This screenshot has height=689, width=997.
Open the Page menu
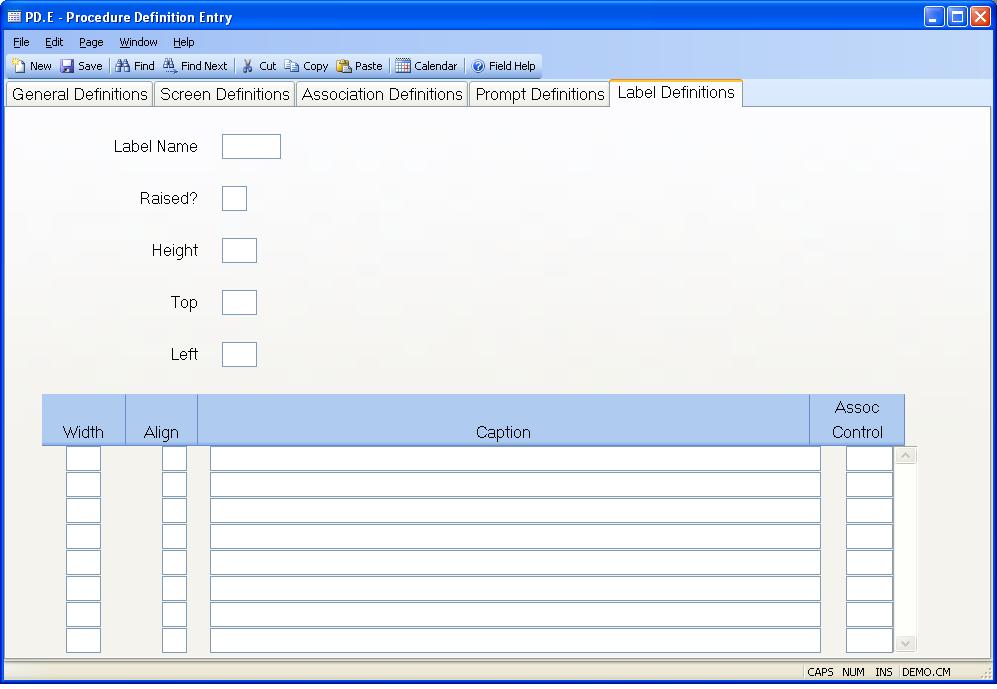tap(91, 42)
